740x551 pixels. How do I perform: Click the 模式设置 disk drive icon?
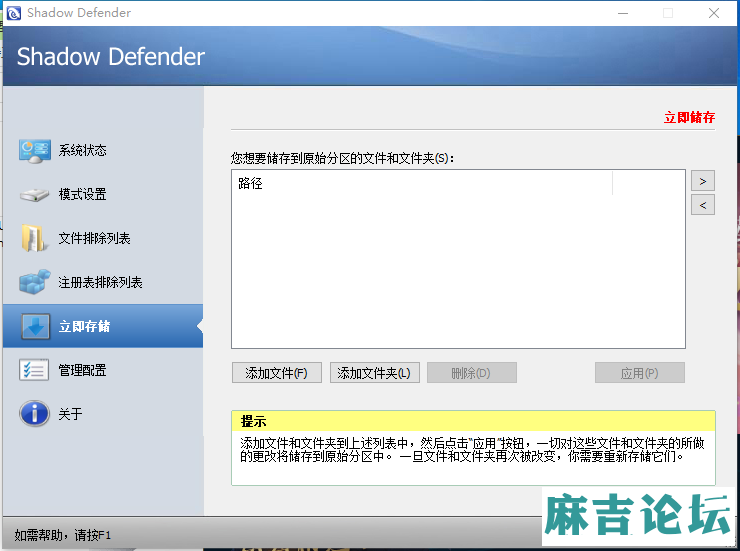[34, 195]
